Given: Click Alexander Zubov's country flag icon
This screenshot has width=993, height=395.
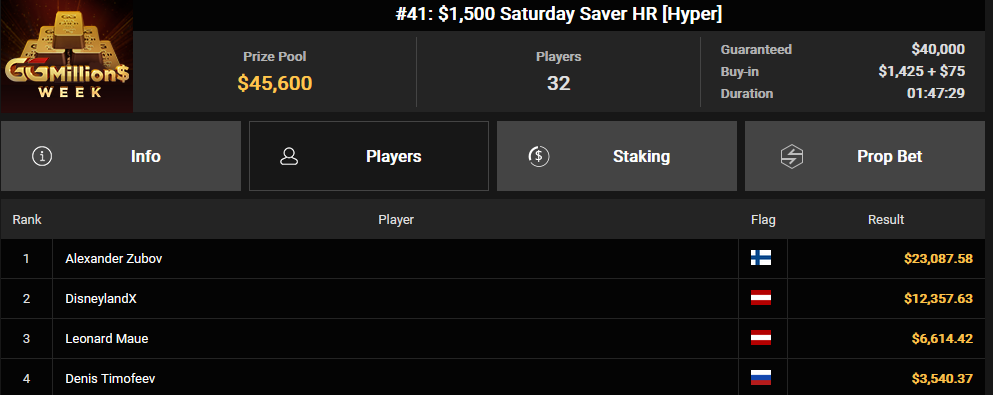Looking at the screenshot, I should click(761, 258).
